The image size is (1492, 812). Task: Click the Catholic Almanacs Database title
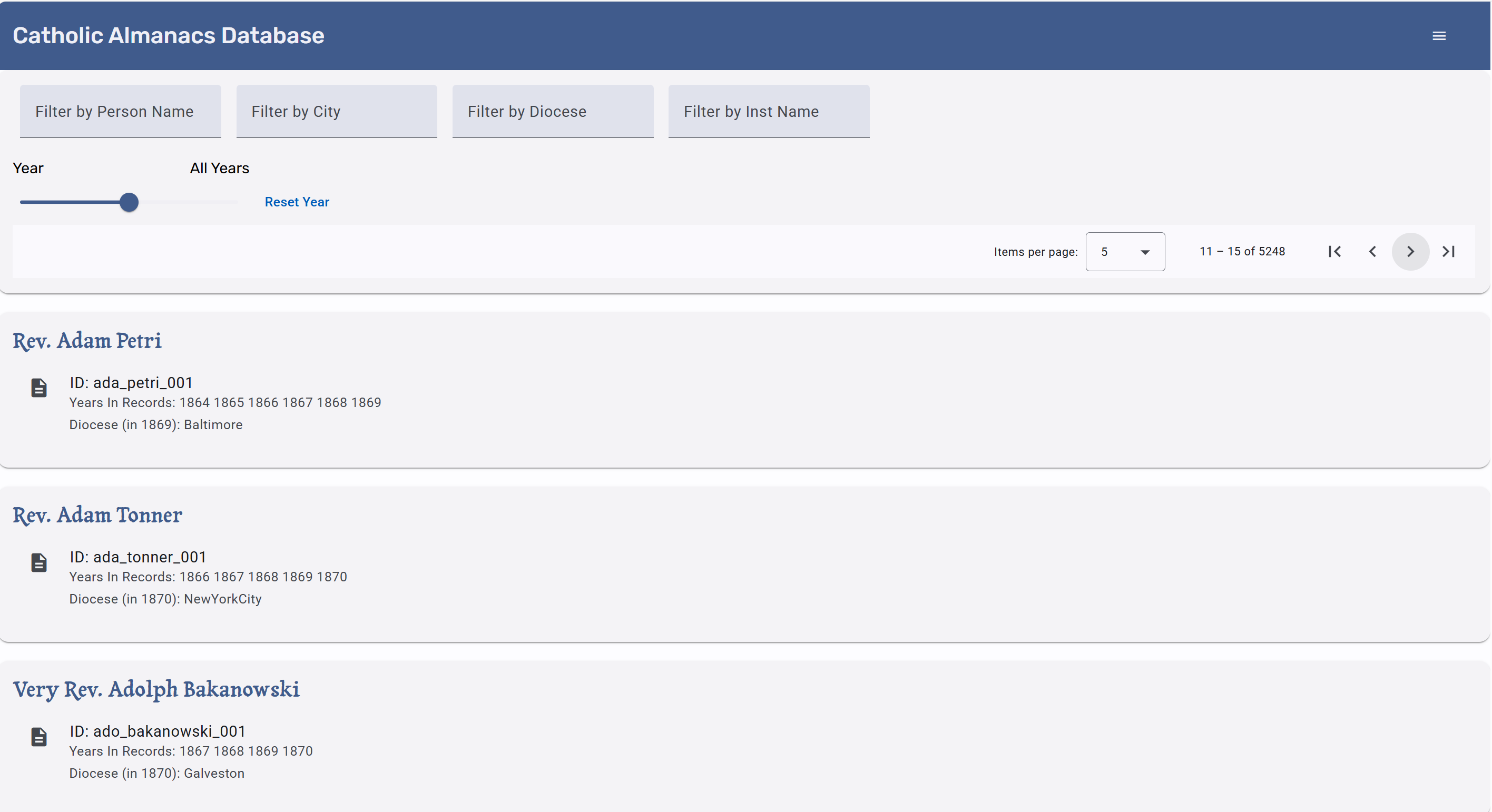169,36
